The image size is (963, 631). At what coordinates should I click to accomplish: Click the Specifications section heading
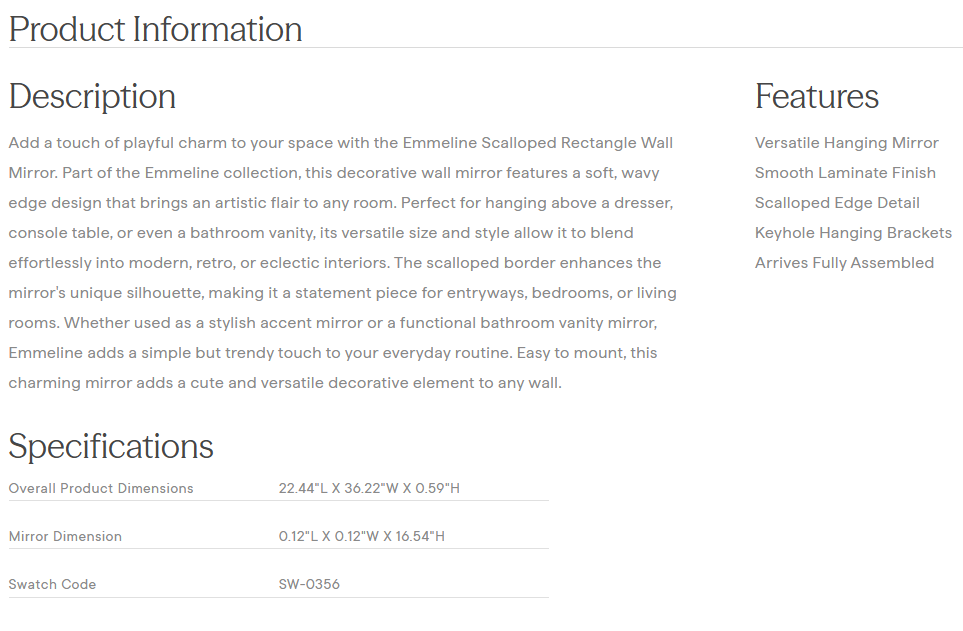pyautogui.click(x=111, y=446)
